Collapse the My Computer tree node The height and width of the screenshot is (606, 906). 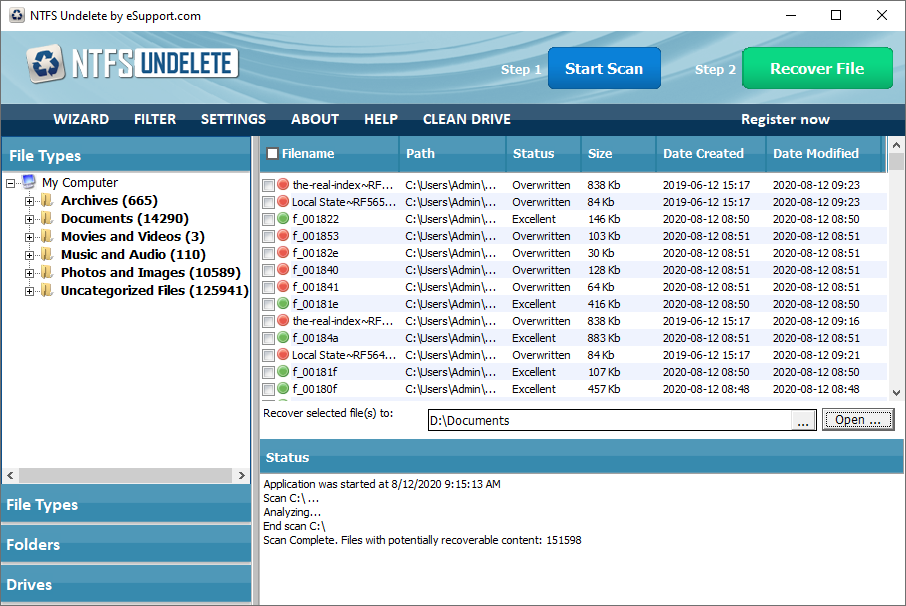pyautogui.click(x=10, y=184)
